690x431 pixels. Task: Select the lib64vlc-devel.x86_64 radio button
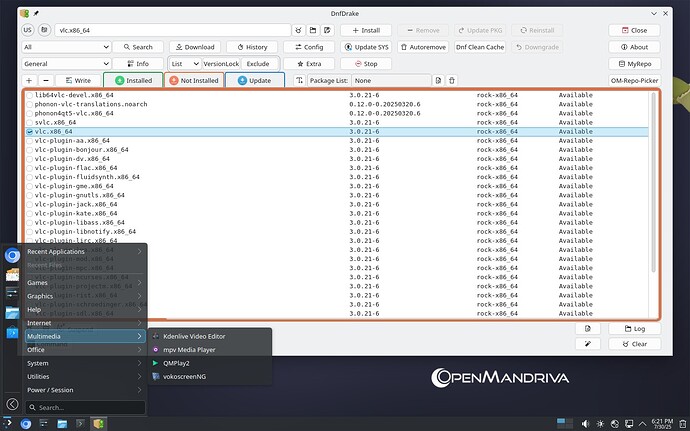pyautogui.click(x=29, y=95)
